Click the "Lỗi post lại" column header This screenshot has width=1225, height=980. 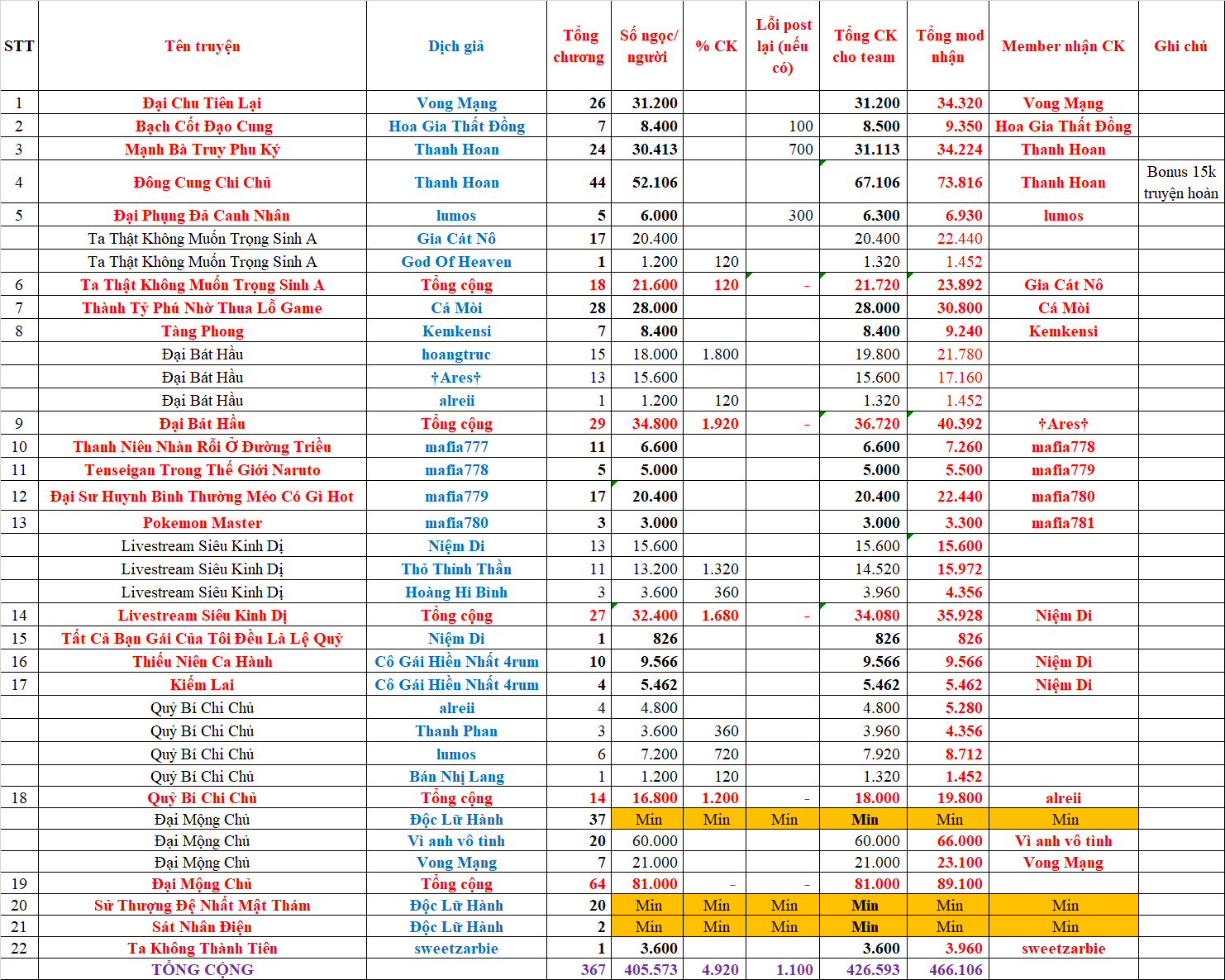783,46
